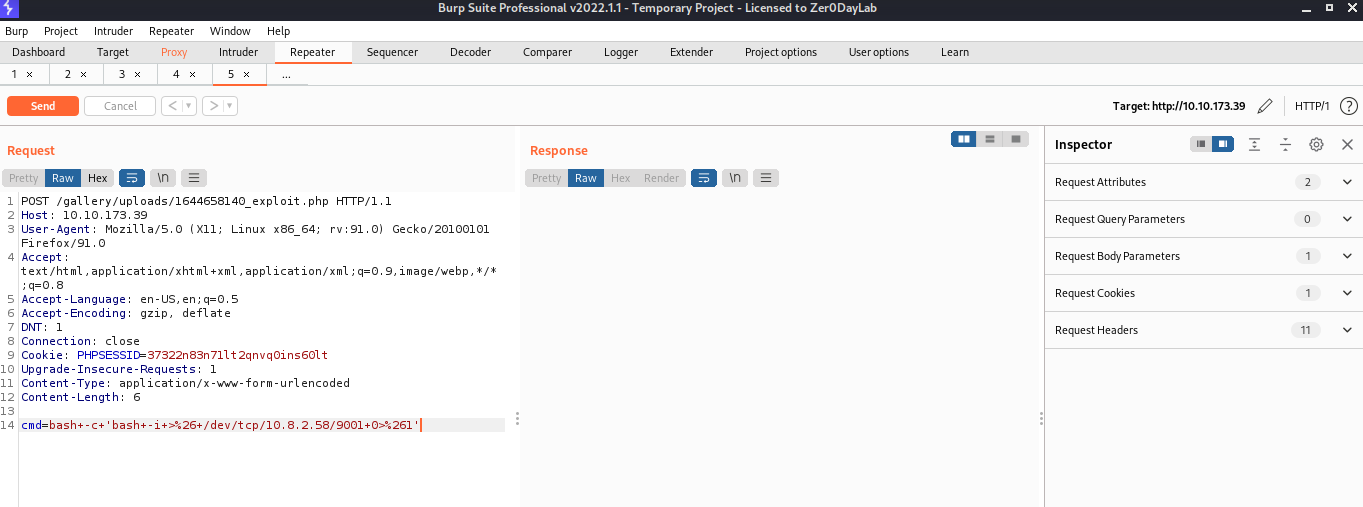The height and width of the screenshot is (507, 1363).
Task: Collapse all Inspector sections icon
Action: coord(1286,144)
